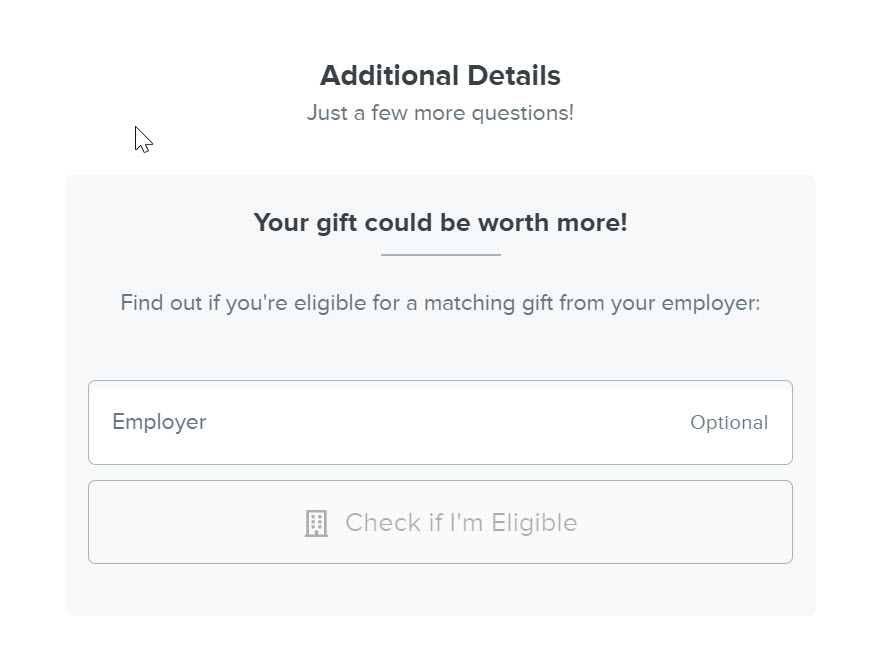Click the Just a few more questions subtitle
This screenshot has width=879, height=666.
pyautogui.click(x=440, y=113)
